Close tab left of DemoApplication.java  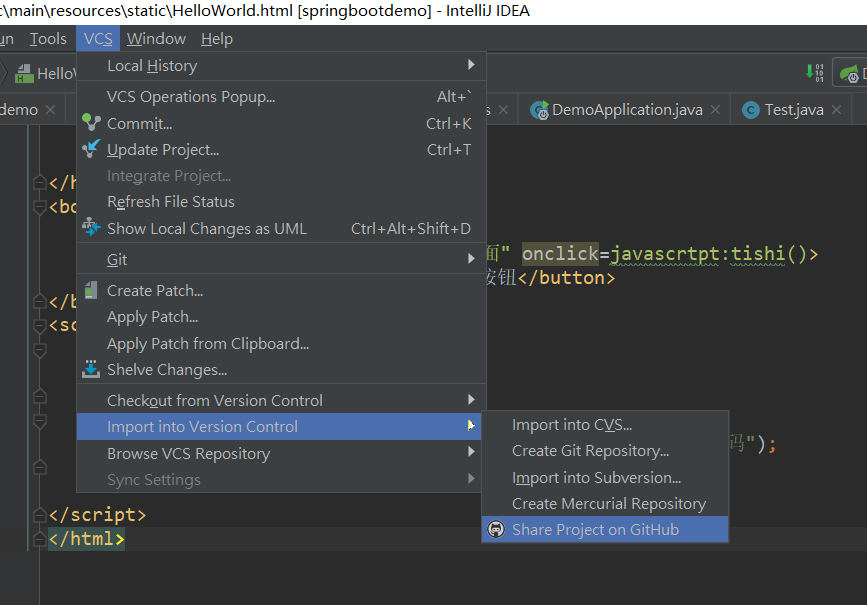pos(503,110)
